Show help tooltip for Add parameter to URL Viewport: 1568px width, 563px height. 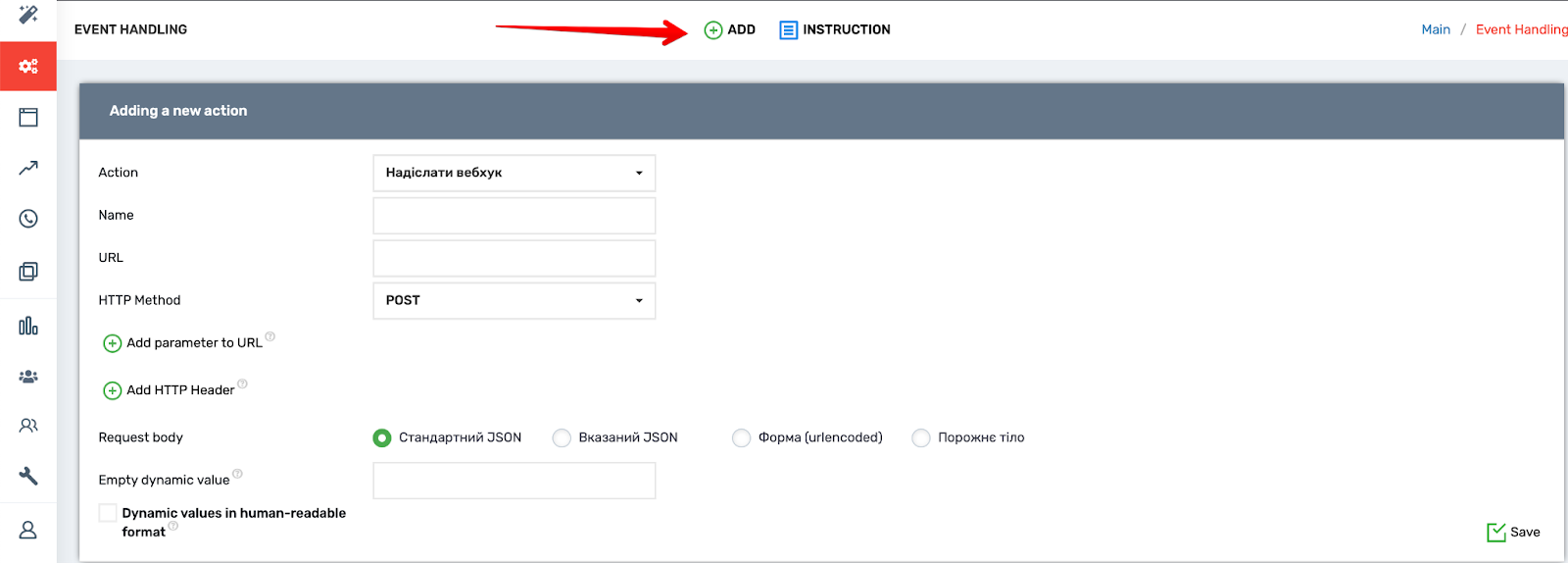[270, 336]
